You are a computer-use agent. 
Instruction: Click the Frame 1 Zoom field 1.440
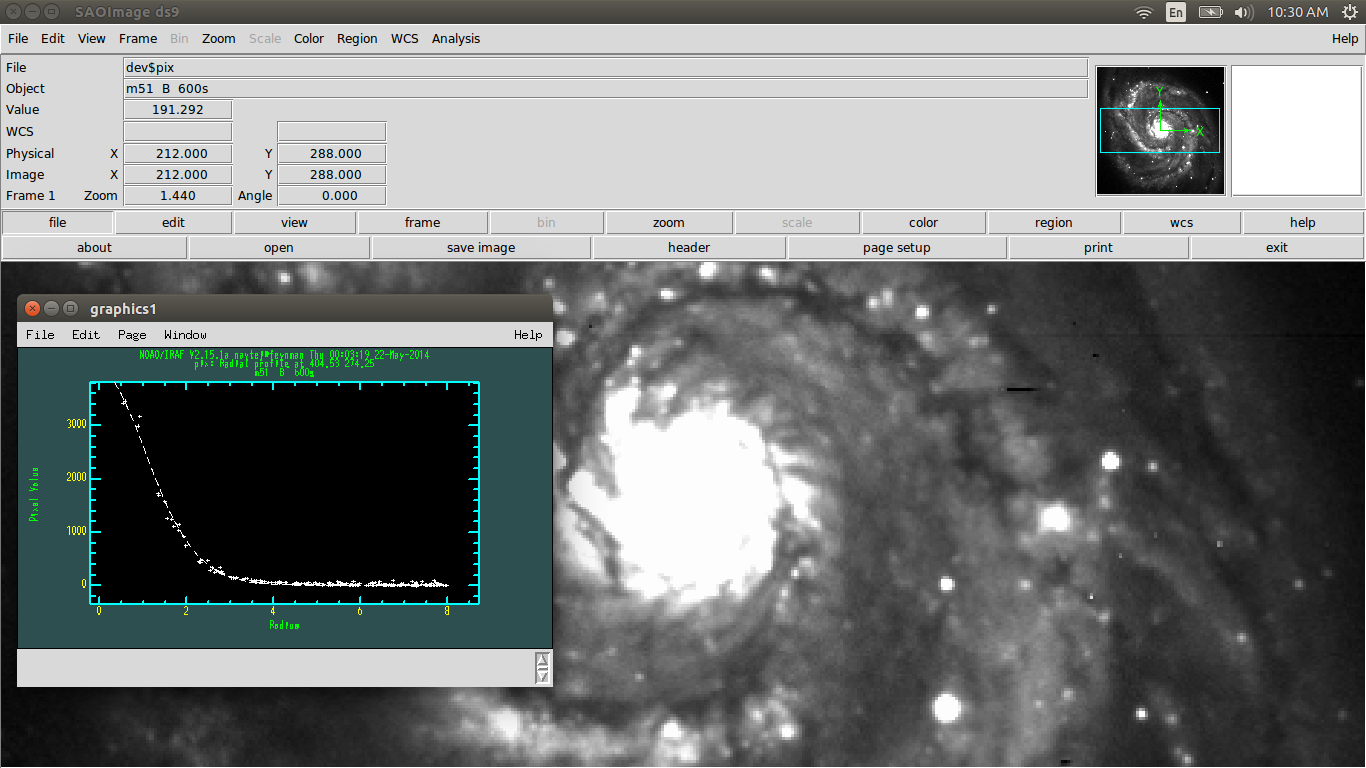(x=178, y=196)
